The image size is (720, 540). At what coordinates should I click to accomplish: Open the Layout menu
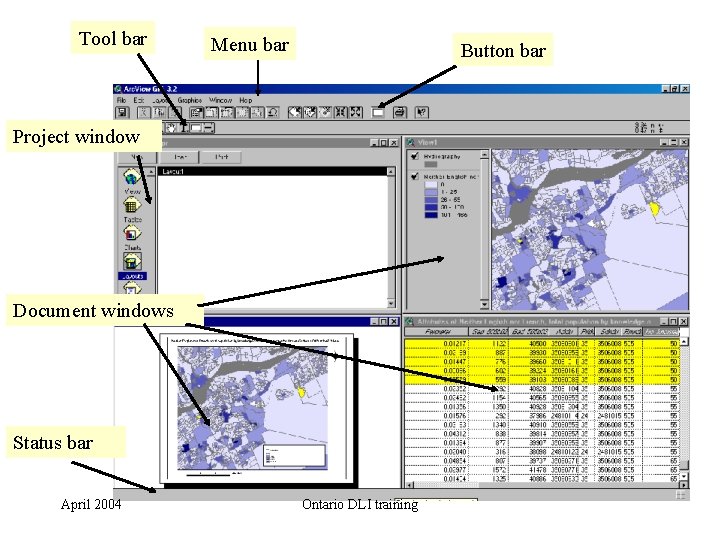click(161, 100)
